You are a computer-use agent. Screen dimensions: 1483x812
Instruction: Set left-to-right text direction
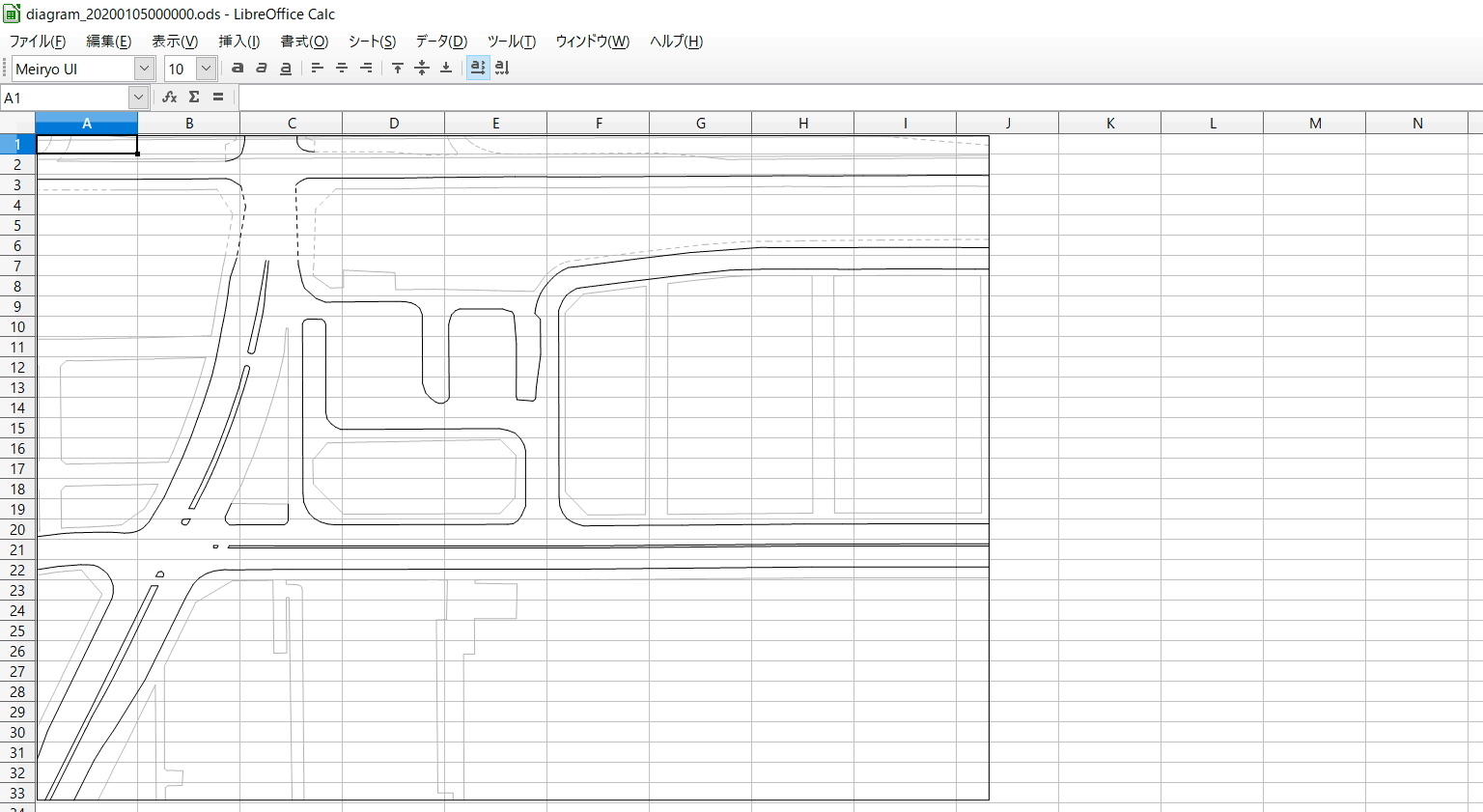pyautogui.click(x=478, y=68)
